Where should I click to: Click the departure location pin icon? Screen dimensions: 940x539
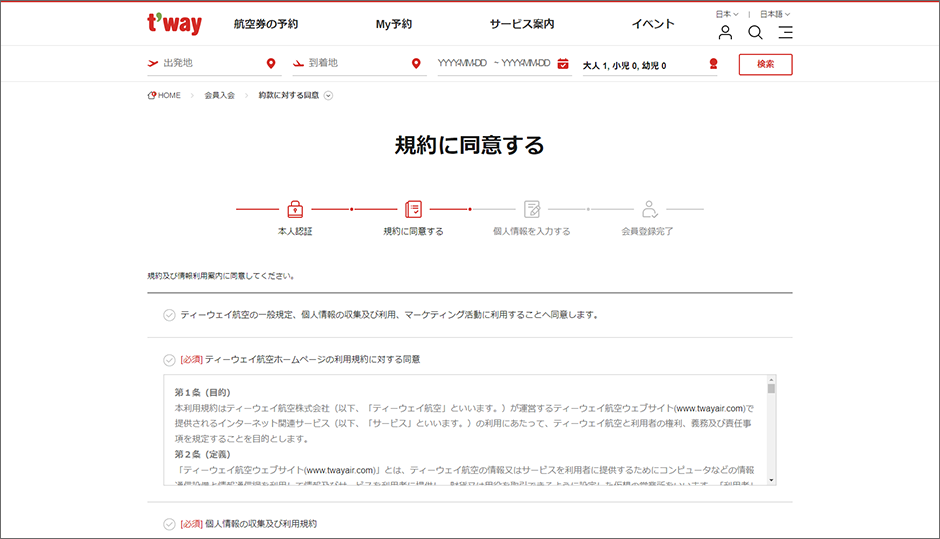pos(271,64)
